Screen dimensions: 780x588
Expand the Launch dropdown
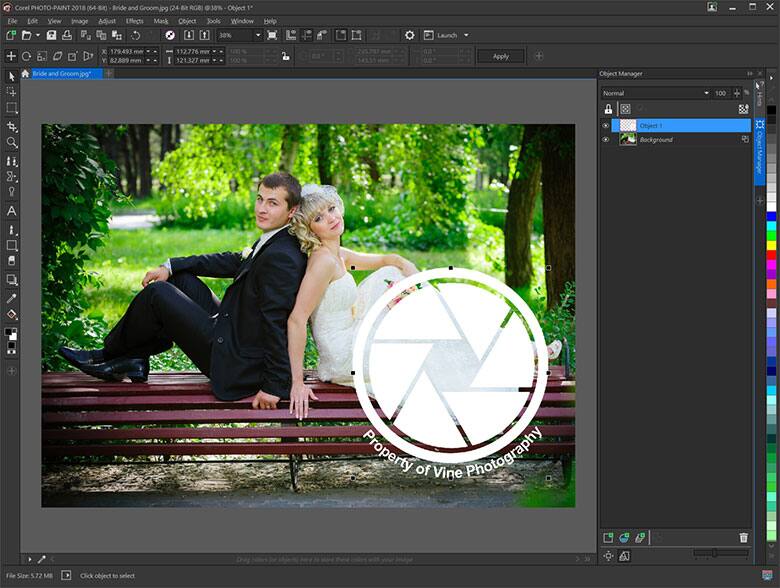point(465,35)
